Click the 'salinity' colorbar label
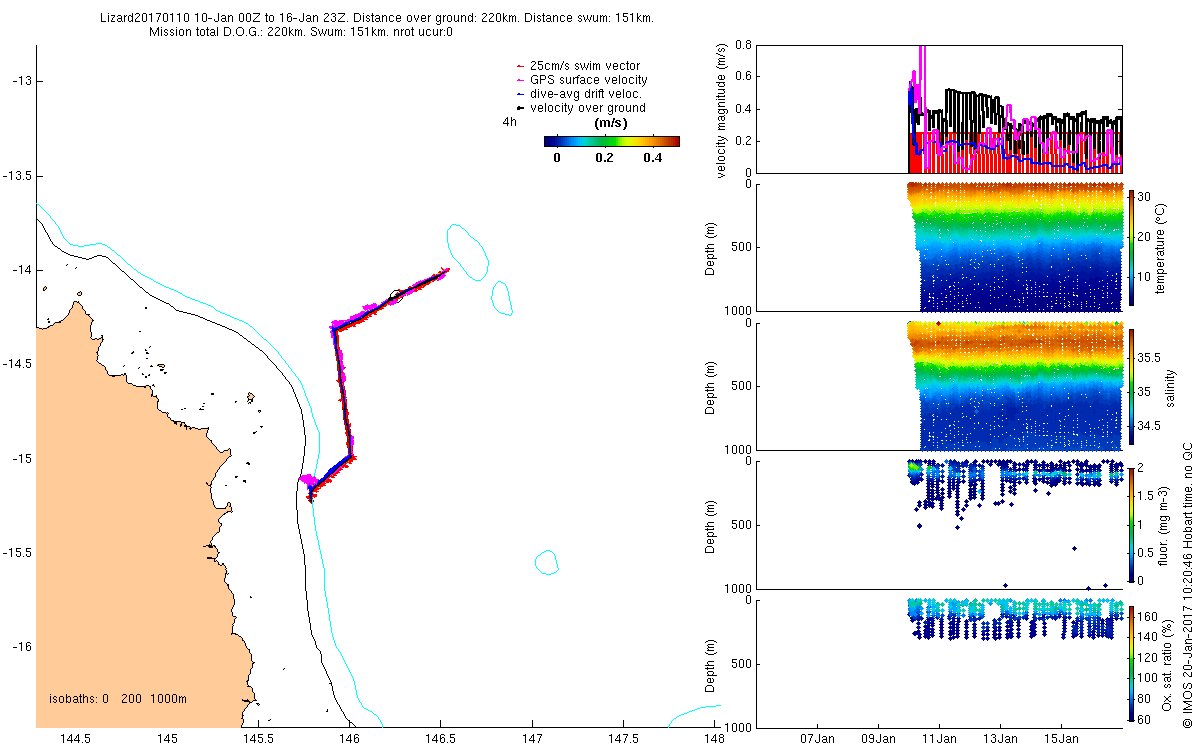The width and height of the screenshot is (1200, 750). pyautogui.click(x=1171, y=387)
